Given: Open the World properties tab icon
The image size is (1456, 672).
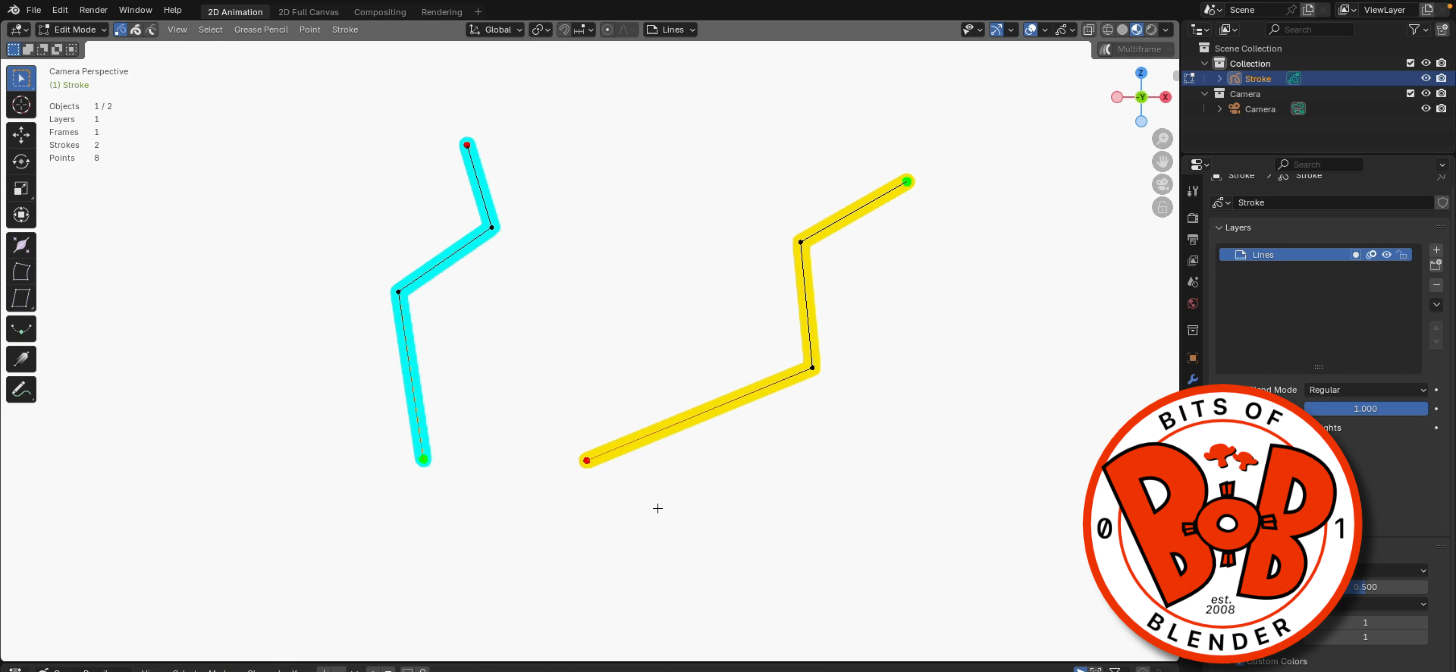Looking at the screenshot, I should (x=1192, y=303).
